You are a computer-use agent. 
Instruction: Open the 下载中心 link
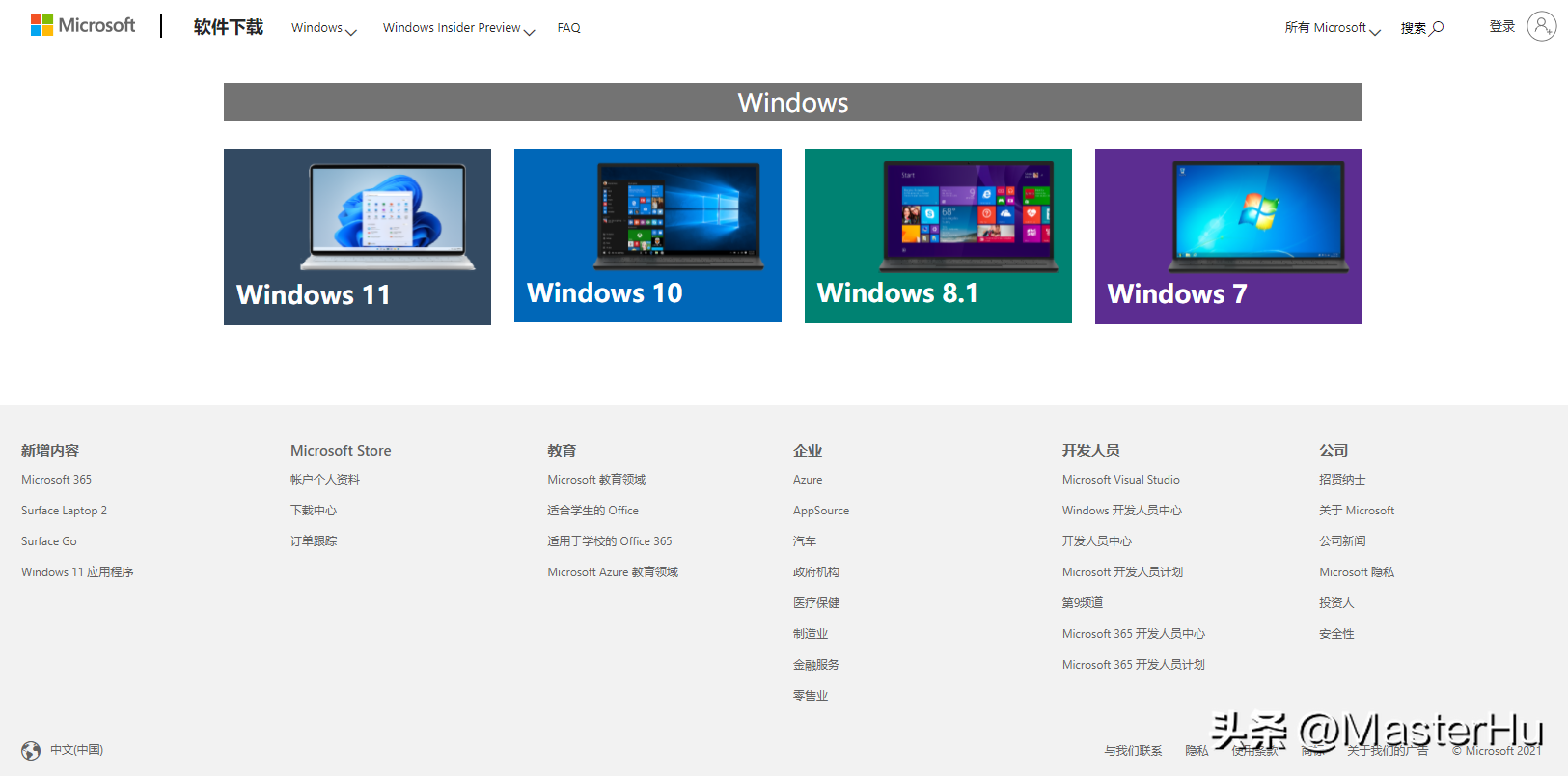point(314,511)
